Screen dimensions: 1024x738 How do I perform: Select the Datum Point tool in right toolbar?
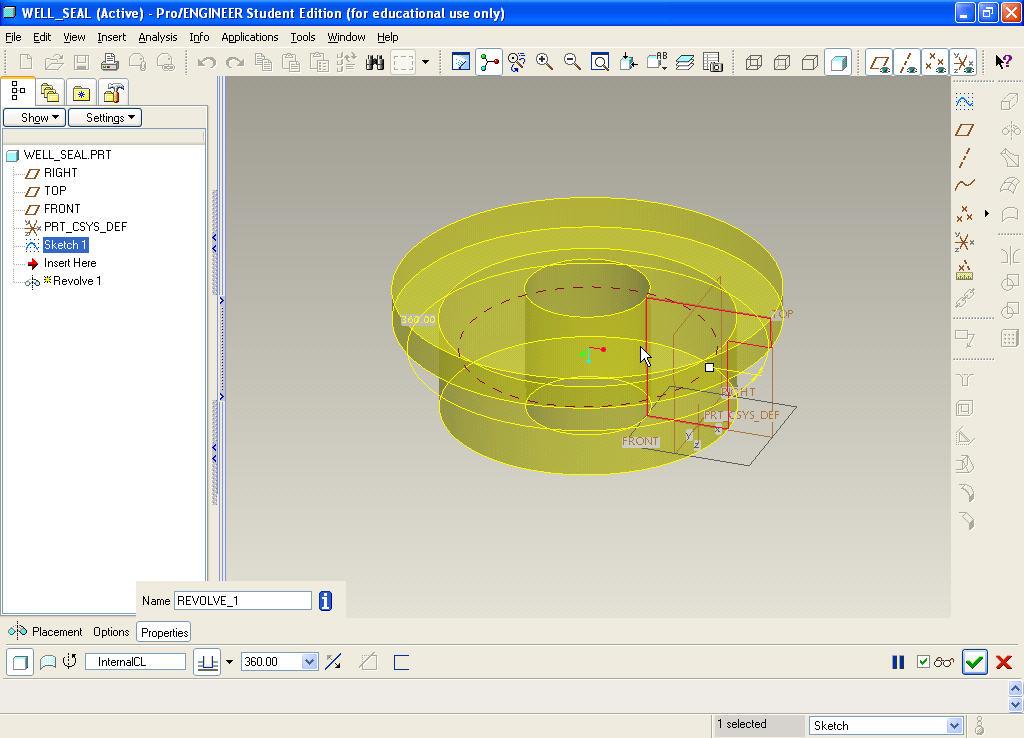[x=965, y=214]
